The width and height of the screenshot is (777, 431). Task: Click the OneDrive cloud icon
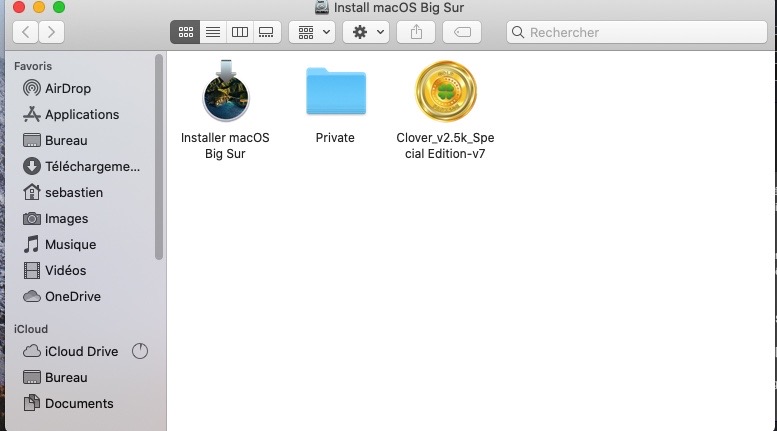point(32,296)
